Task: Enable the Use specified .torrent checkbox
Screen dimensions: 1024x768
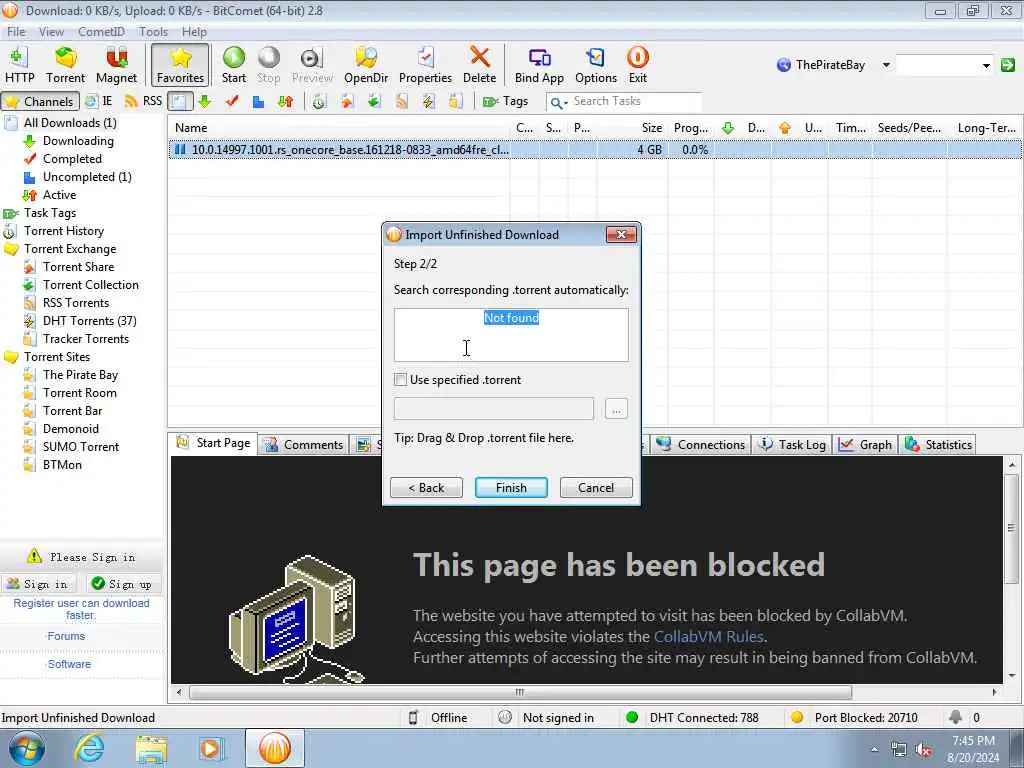Action: tap(401, 379)
